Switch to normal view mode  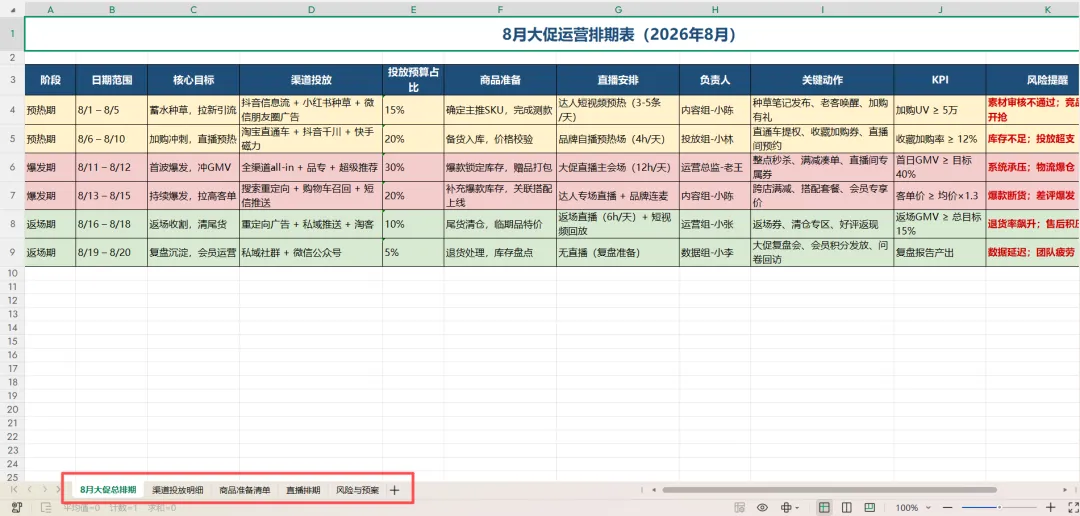(x=824, y=508)
